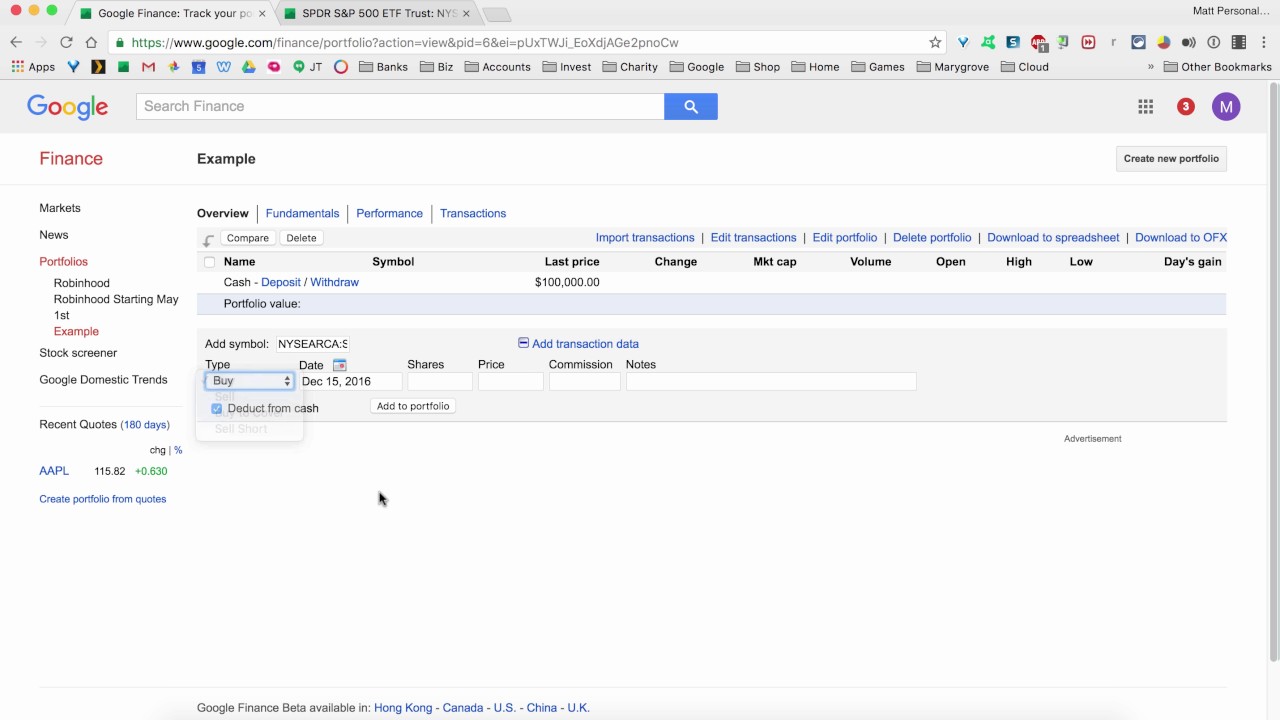
Task: Go back to previous page
Action: point(16,42)
